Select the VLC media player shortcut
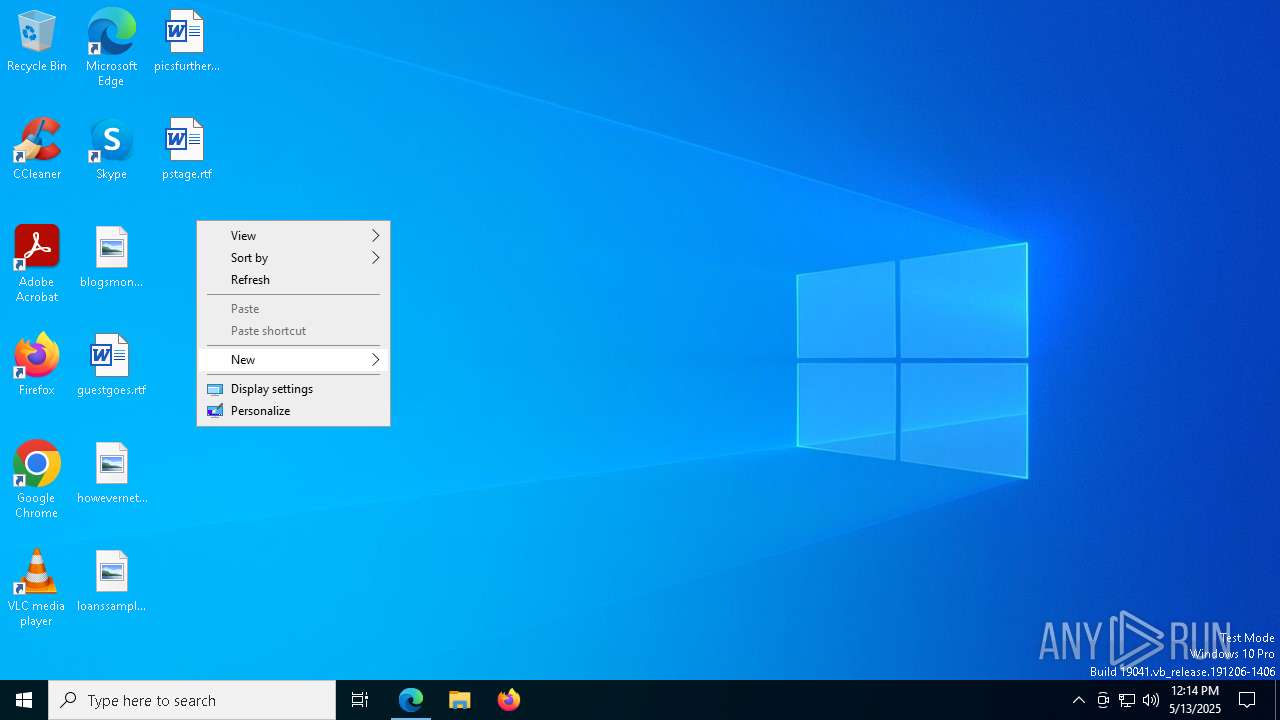 tap(37, 588)
